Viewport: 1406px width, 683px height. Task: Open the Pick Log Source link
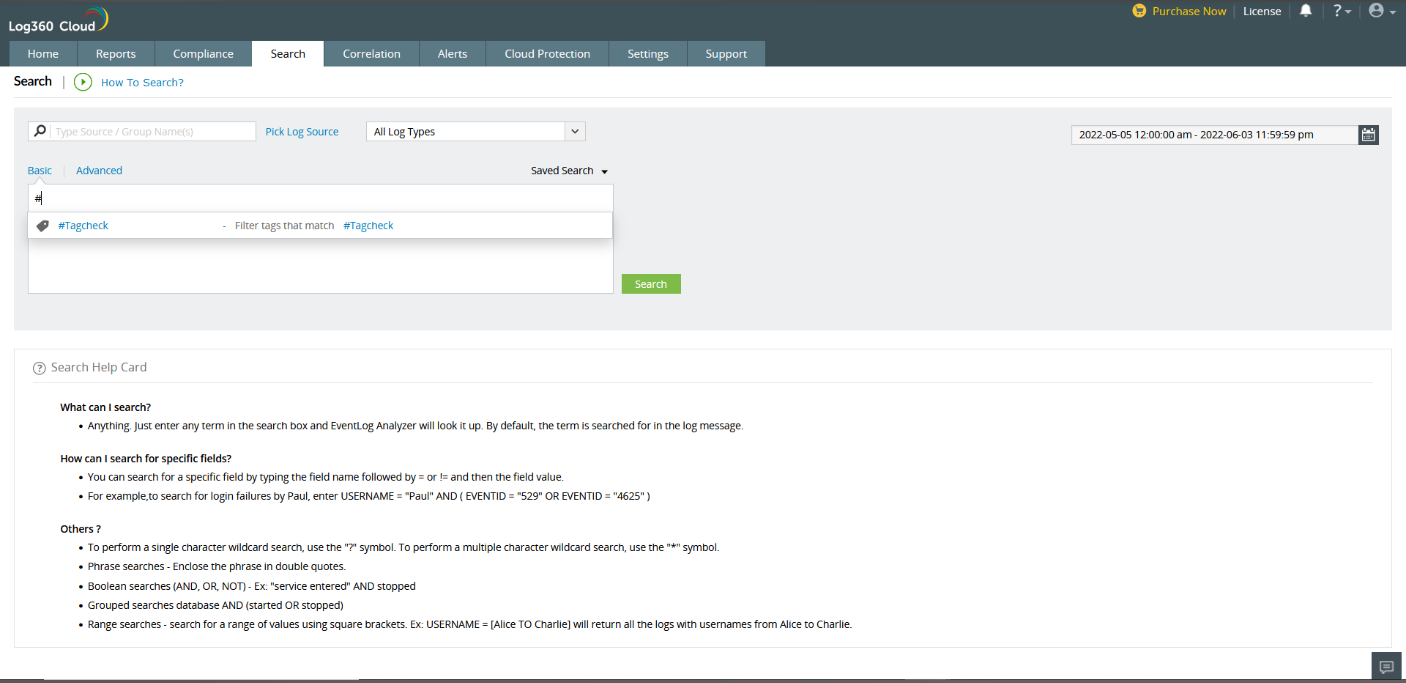[301, 130]
